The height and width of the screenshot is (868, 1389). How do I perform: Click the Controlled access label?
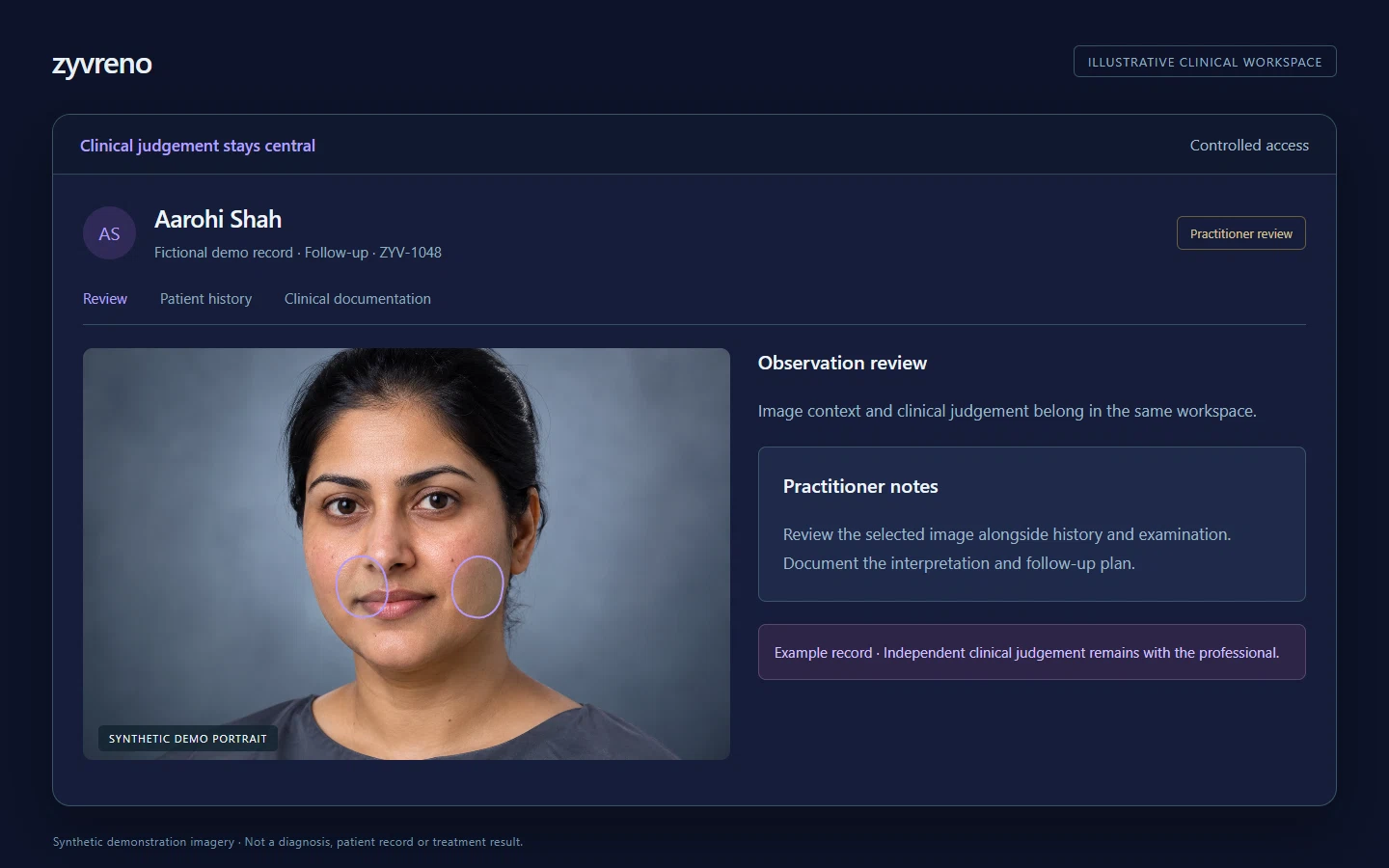pyautogui.click(x=1249, y=146)
